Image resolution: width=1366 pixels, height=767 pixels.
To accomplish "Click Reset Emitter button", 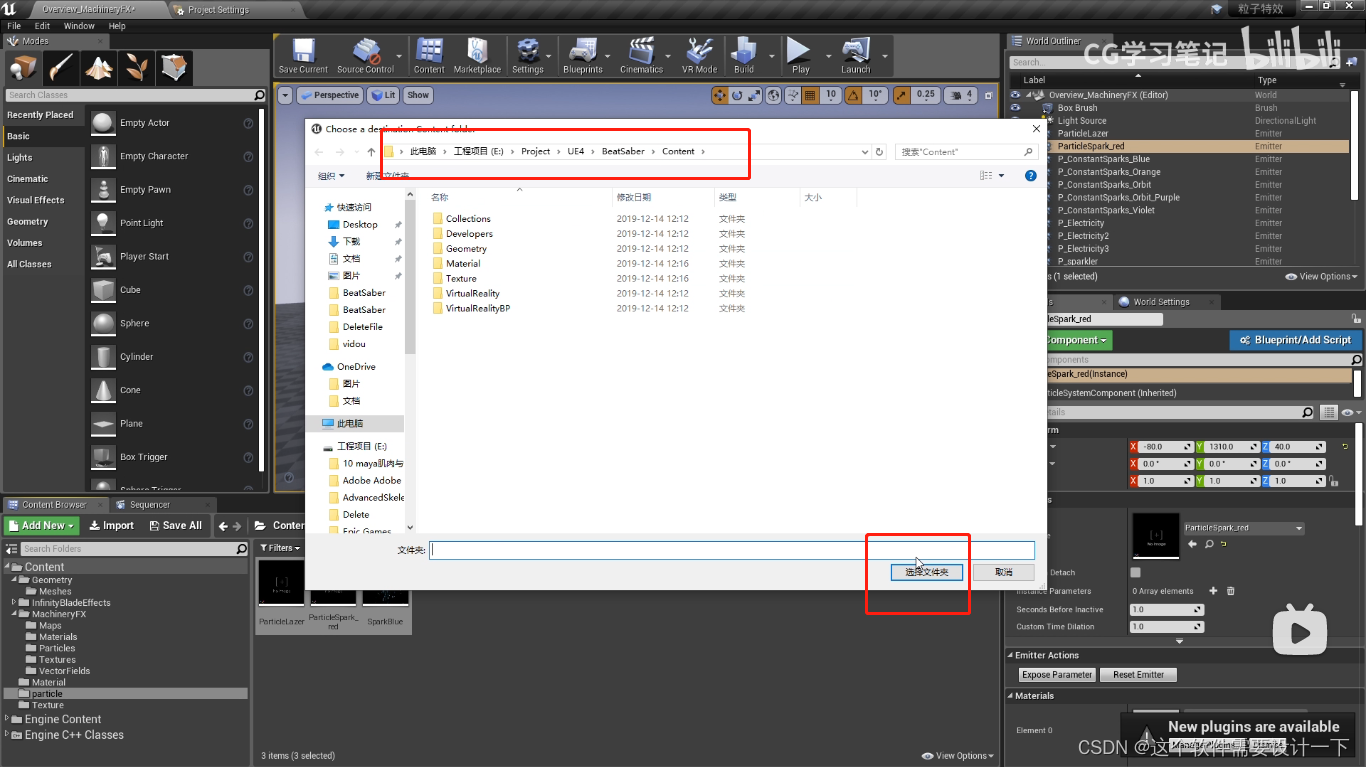I will pos(1138,675).
